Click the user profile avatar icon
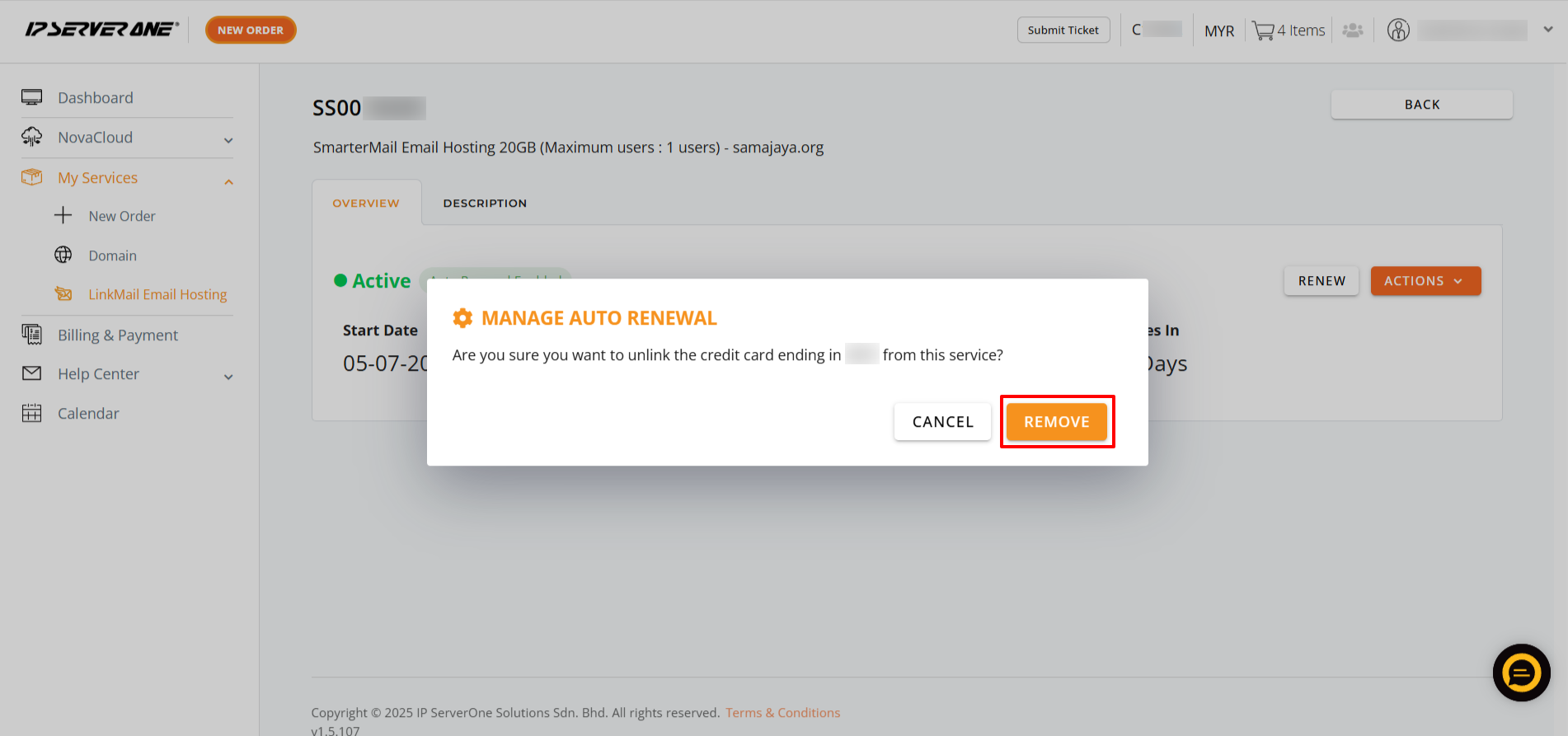Screen dimensions: 1568x736 (x=1398, y=30)
